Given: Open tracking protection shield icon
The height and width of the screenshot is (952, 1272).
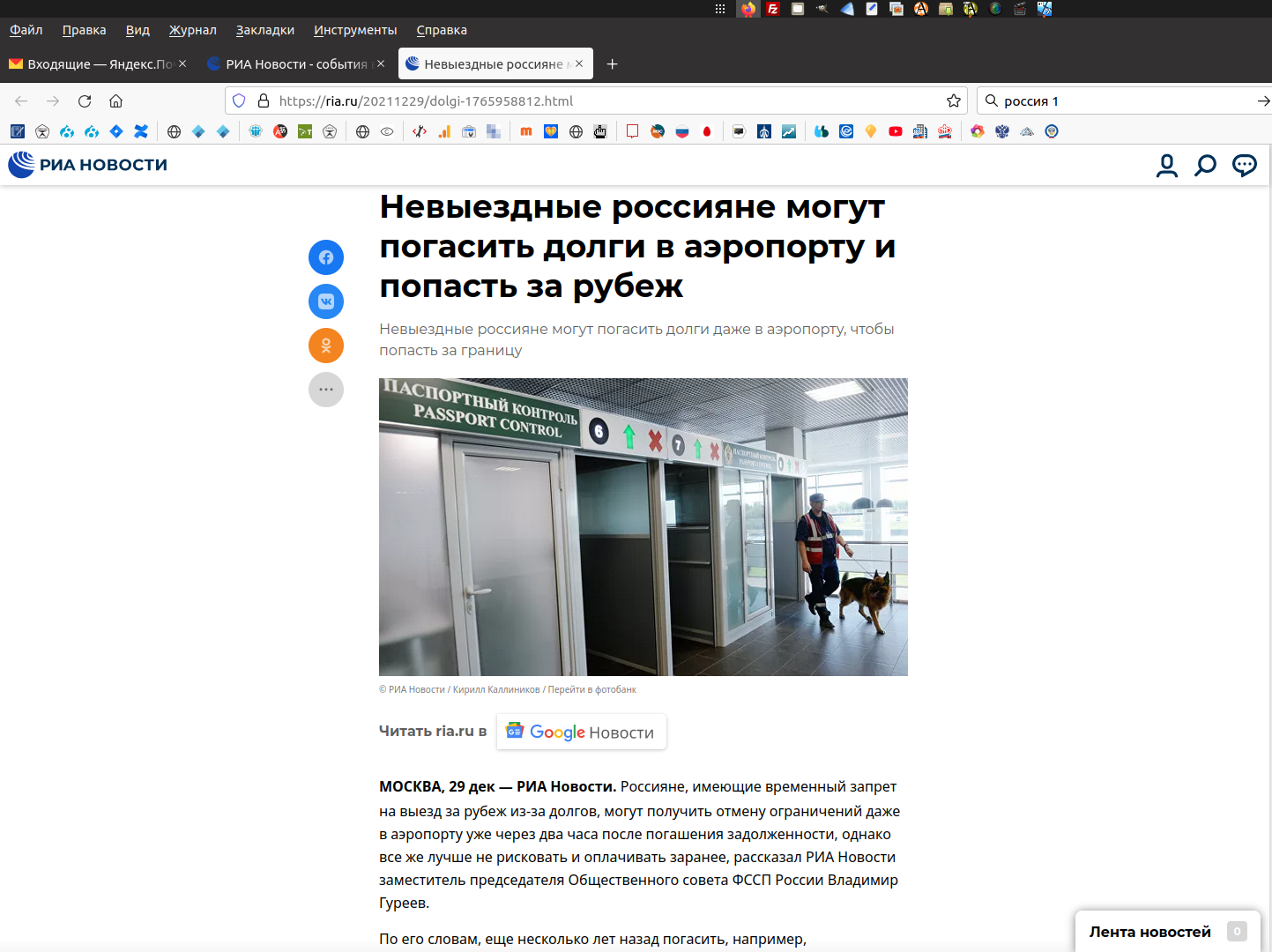Looking at the screenshot, I should pos(239,101).
